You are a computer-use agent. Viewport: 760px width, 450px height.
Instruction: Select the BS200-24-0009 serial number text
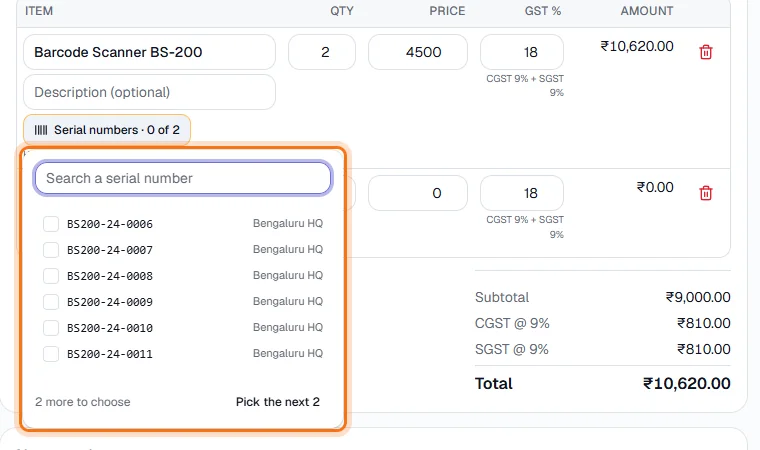[110, 302]
